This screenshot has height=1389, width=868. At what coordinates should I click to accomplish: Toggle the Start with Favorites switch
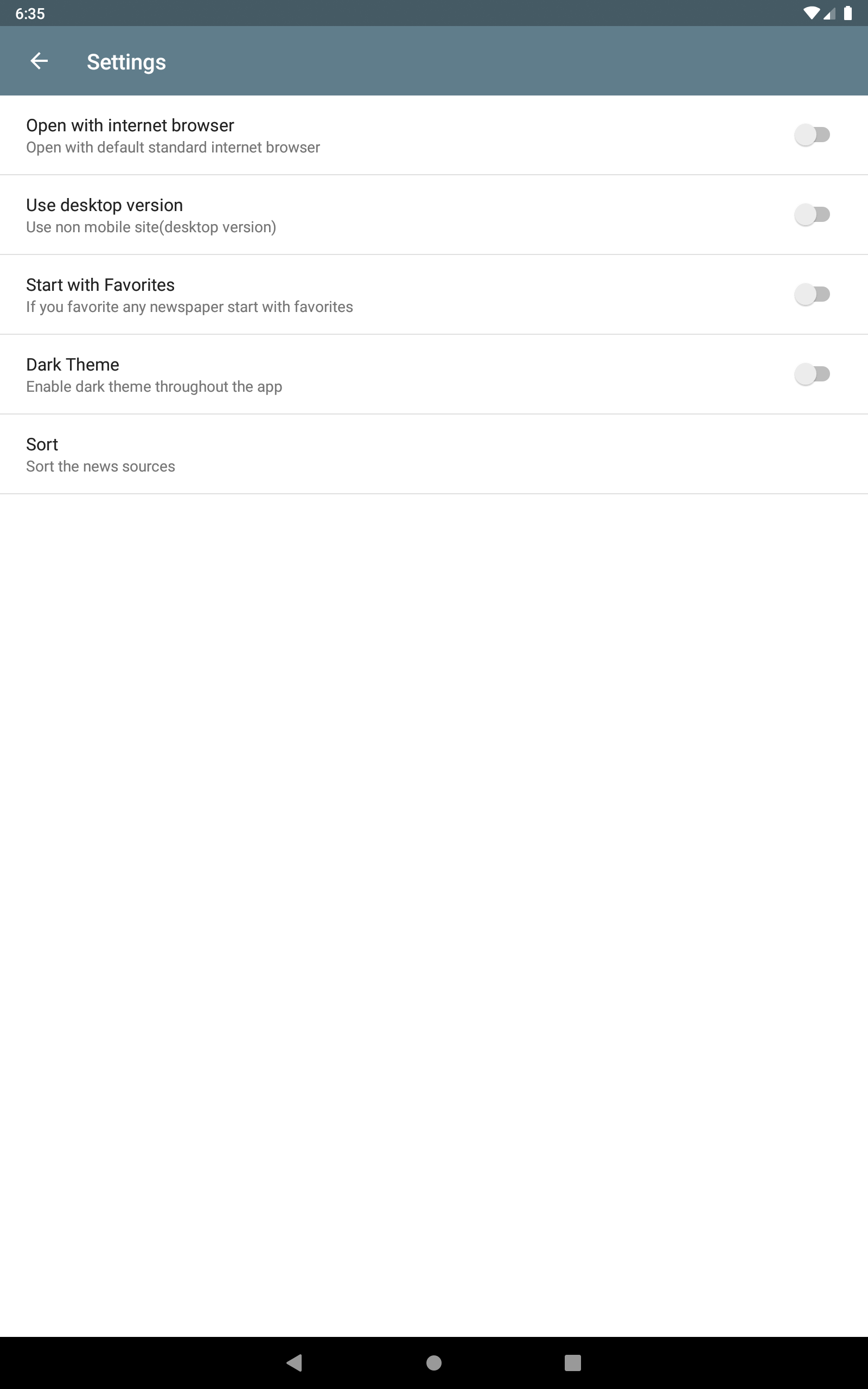(812, 295)
